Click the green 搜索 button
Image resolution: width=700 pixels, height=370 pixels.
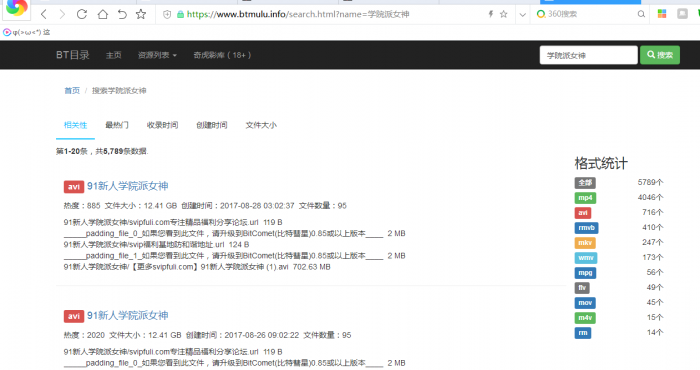click(x=660, y=55)
